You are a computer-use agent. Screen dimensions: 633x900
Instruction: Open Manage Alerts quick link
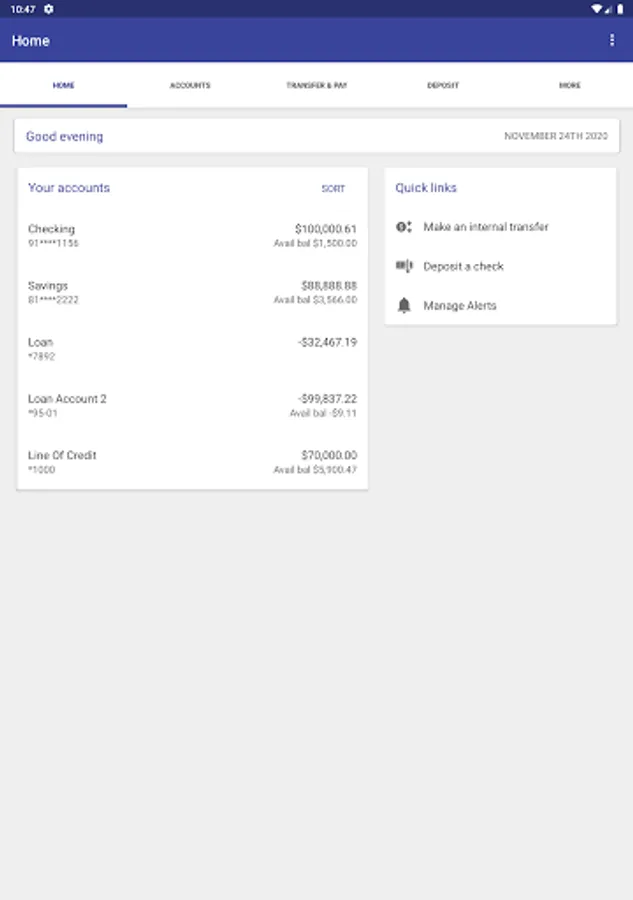point(460,306)
